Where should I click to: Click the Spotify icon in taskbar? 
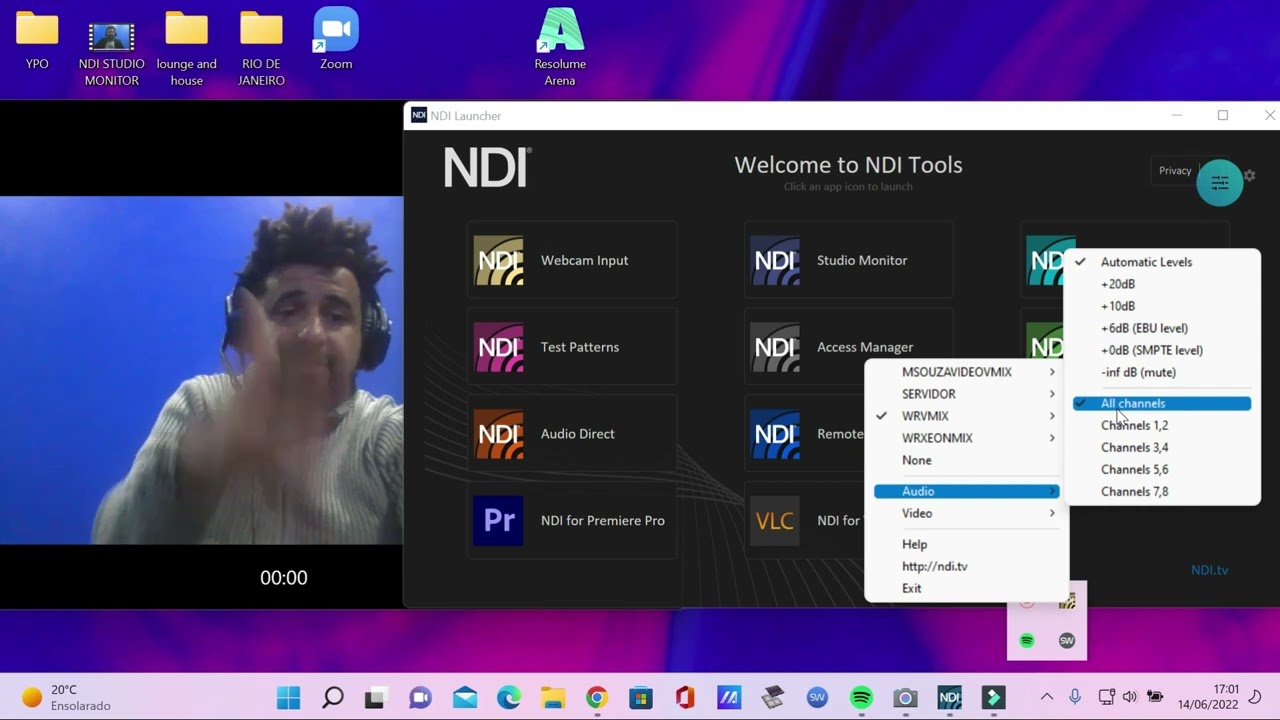[861, 697]
